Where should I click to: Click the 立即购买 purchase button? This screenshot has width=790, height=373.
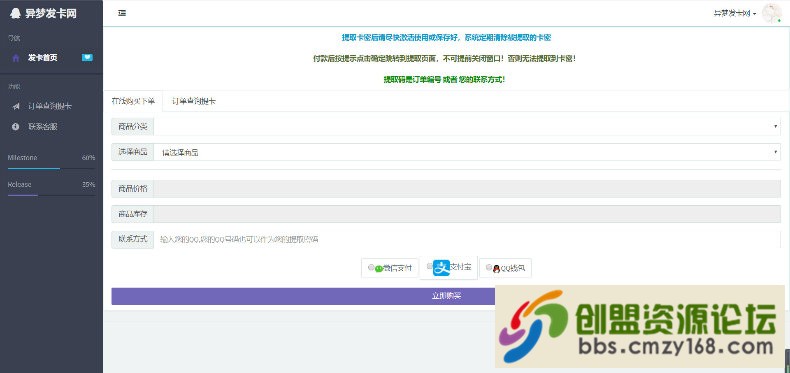[446, 296]
